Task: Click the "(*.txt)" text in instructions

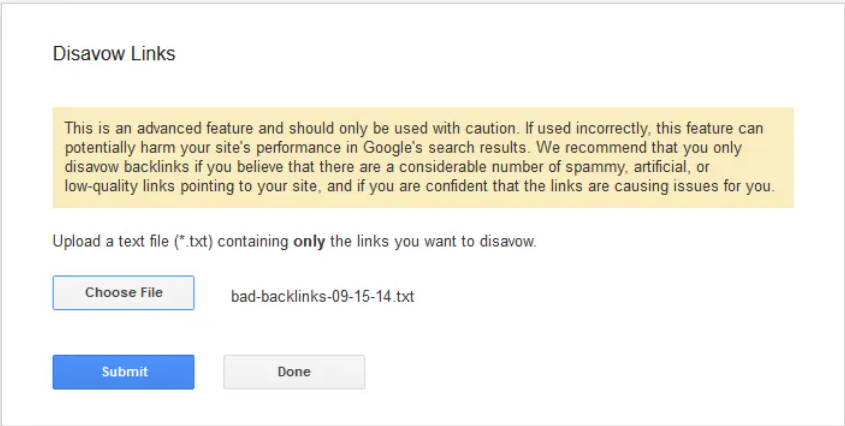Action: tap(193, 241)
